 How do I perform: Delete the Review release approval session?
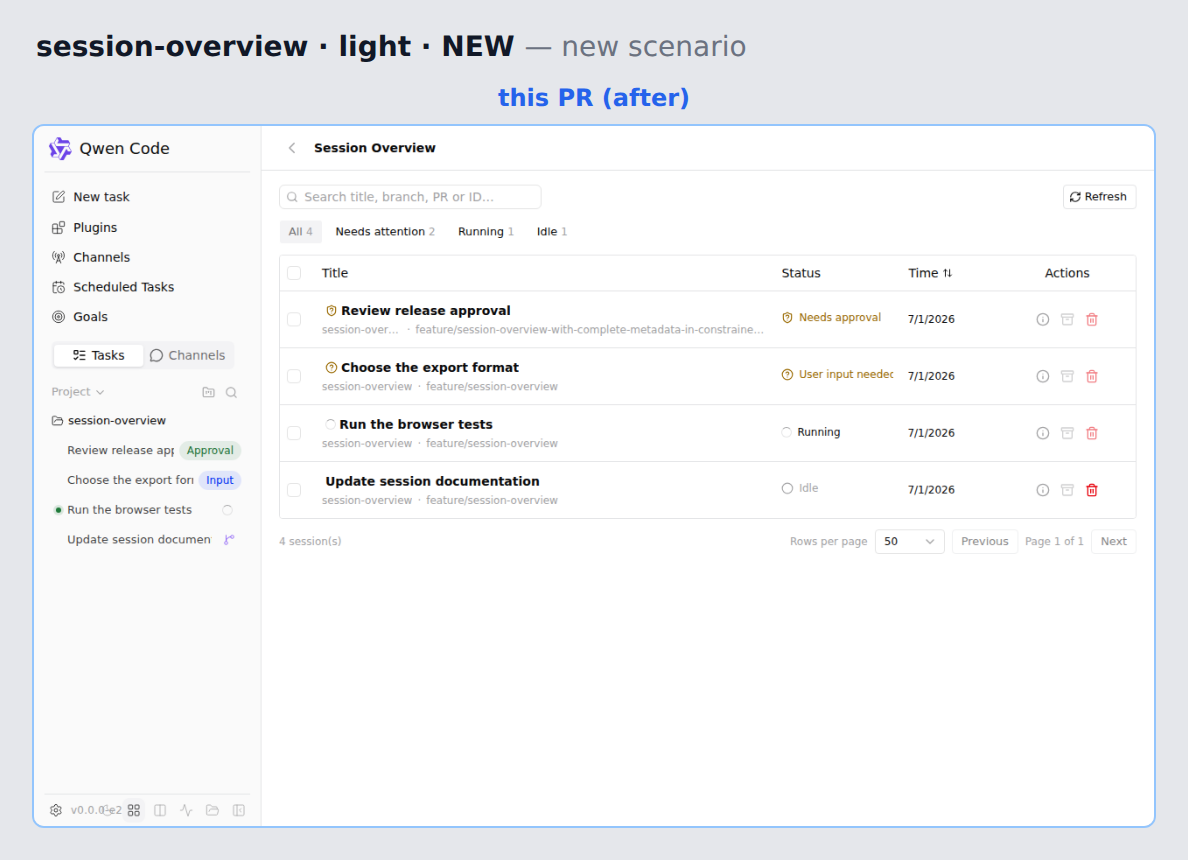[1092, 319]
